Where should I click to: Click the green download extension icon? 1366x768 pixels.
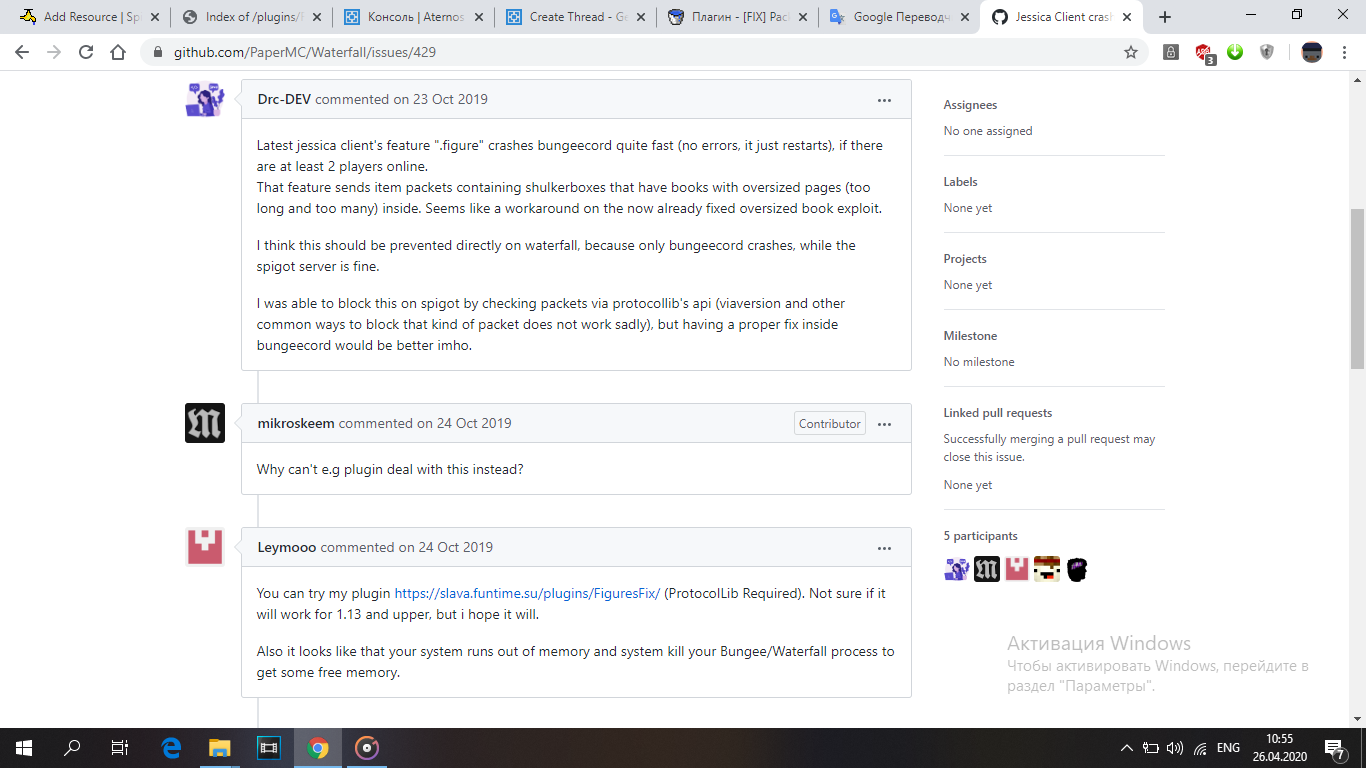click(1235, 52)
